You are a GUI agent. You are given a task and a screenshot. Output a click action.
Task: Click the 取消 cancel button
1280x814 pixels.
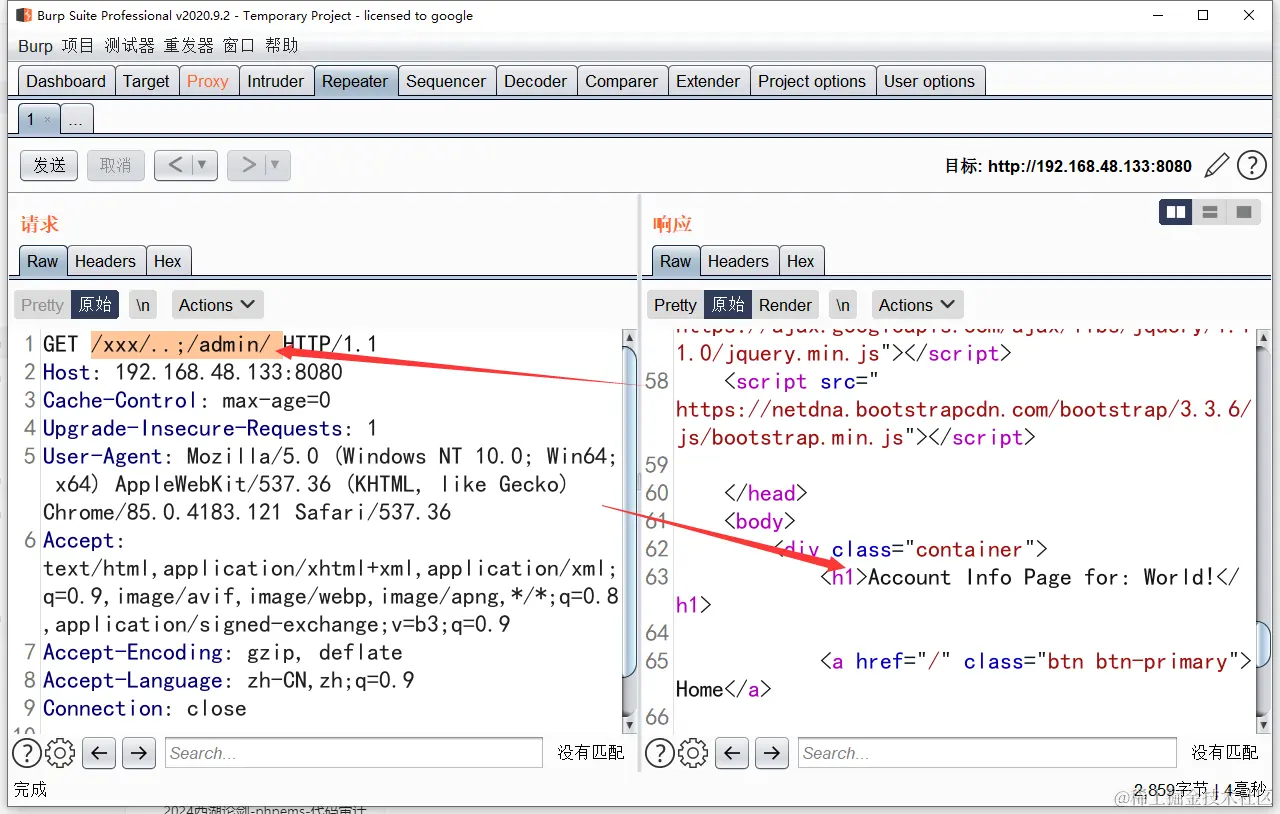point(116,165)
